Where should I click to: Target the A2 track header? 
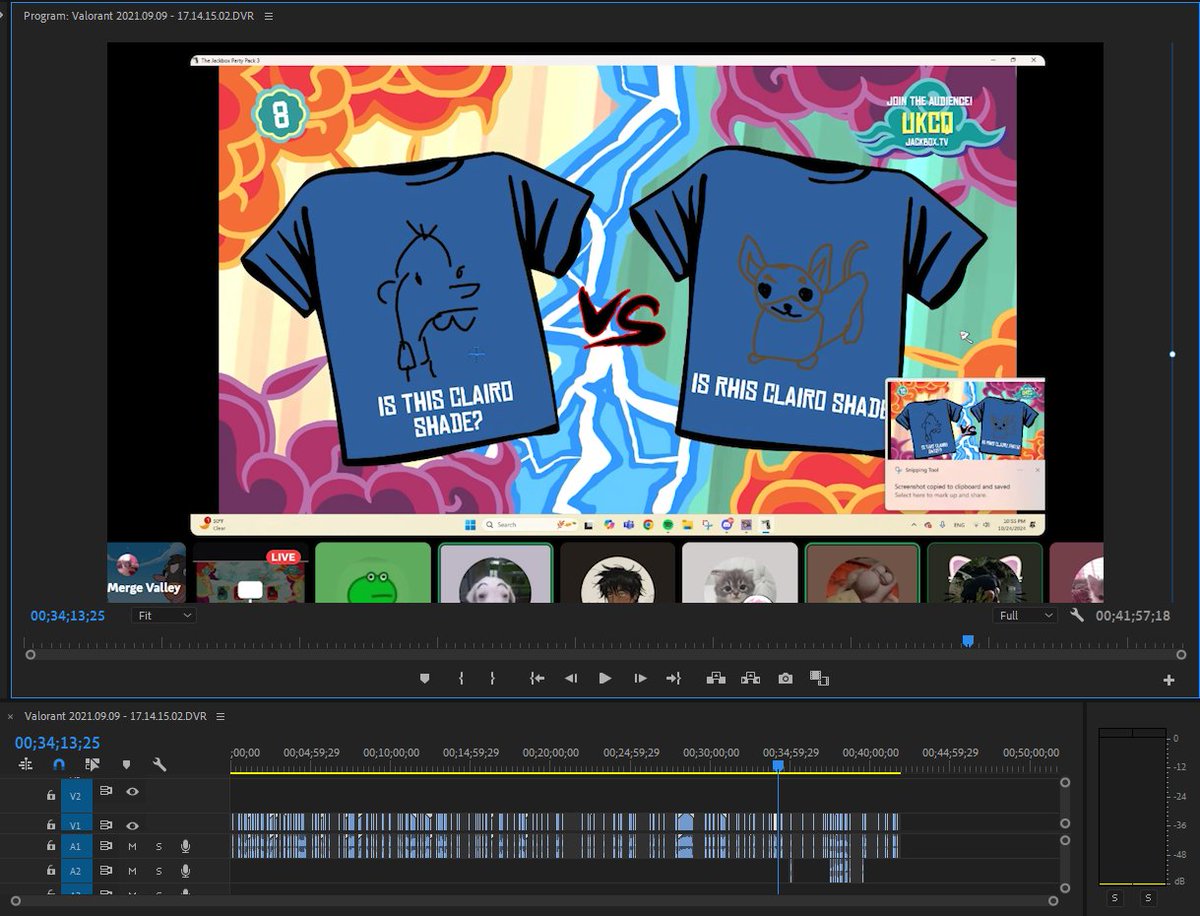click(75, 871)
